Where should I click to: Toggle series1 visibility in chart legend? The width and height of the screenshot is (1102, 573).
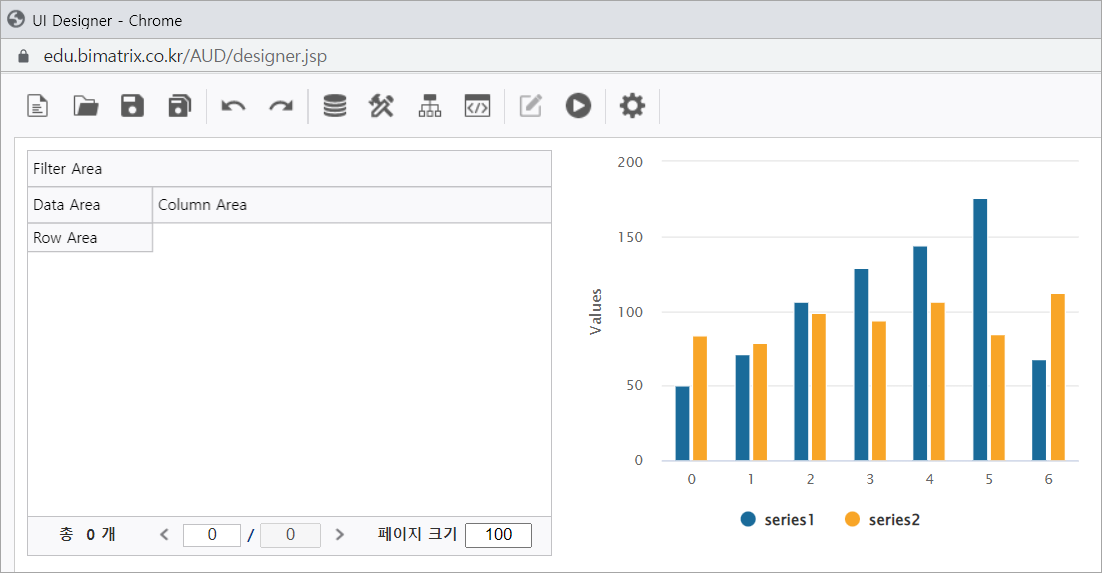click(x=778, y=519)
